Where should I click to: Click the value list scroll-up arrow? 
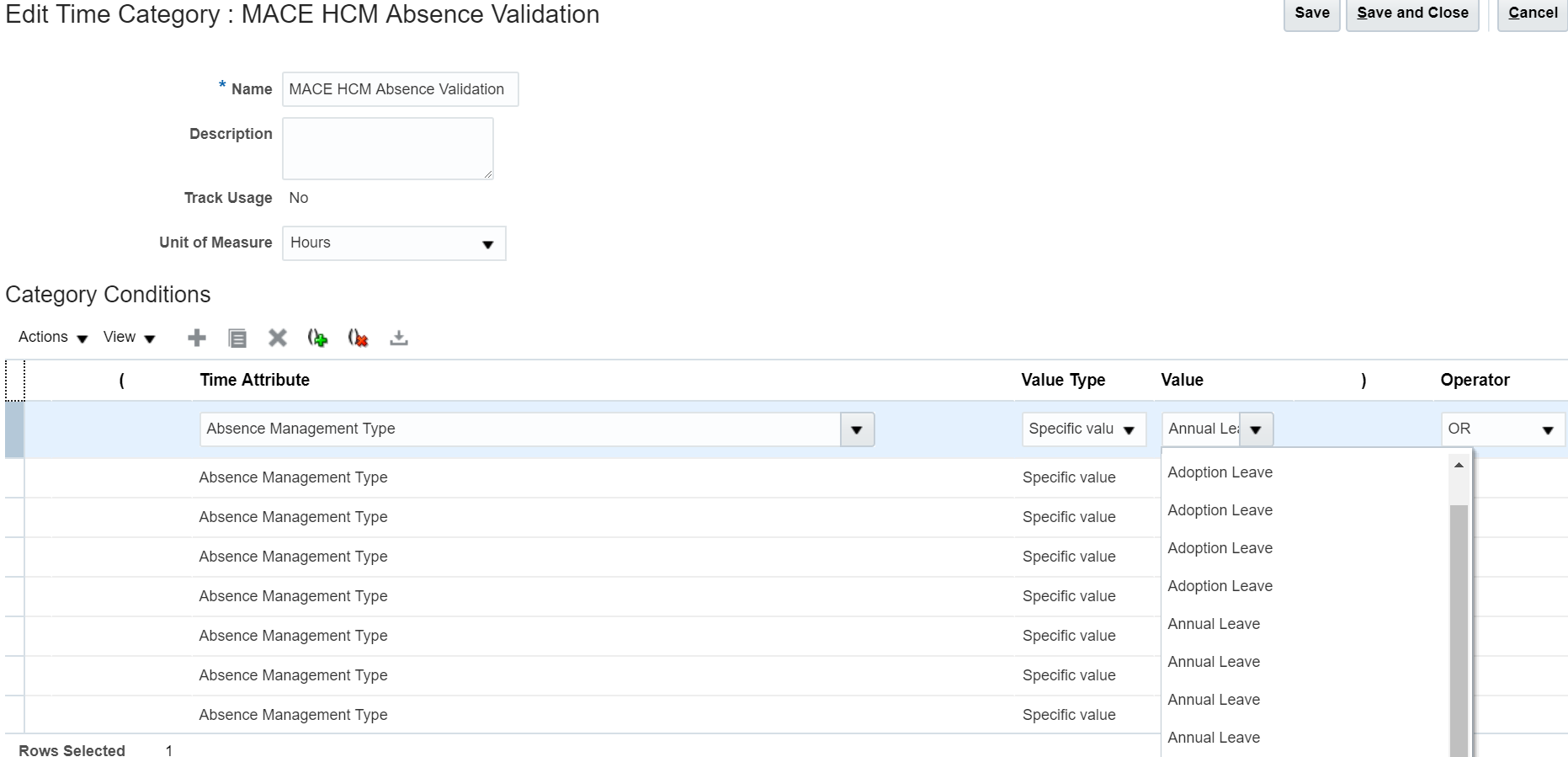[x=1459, y=466]
